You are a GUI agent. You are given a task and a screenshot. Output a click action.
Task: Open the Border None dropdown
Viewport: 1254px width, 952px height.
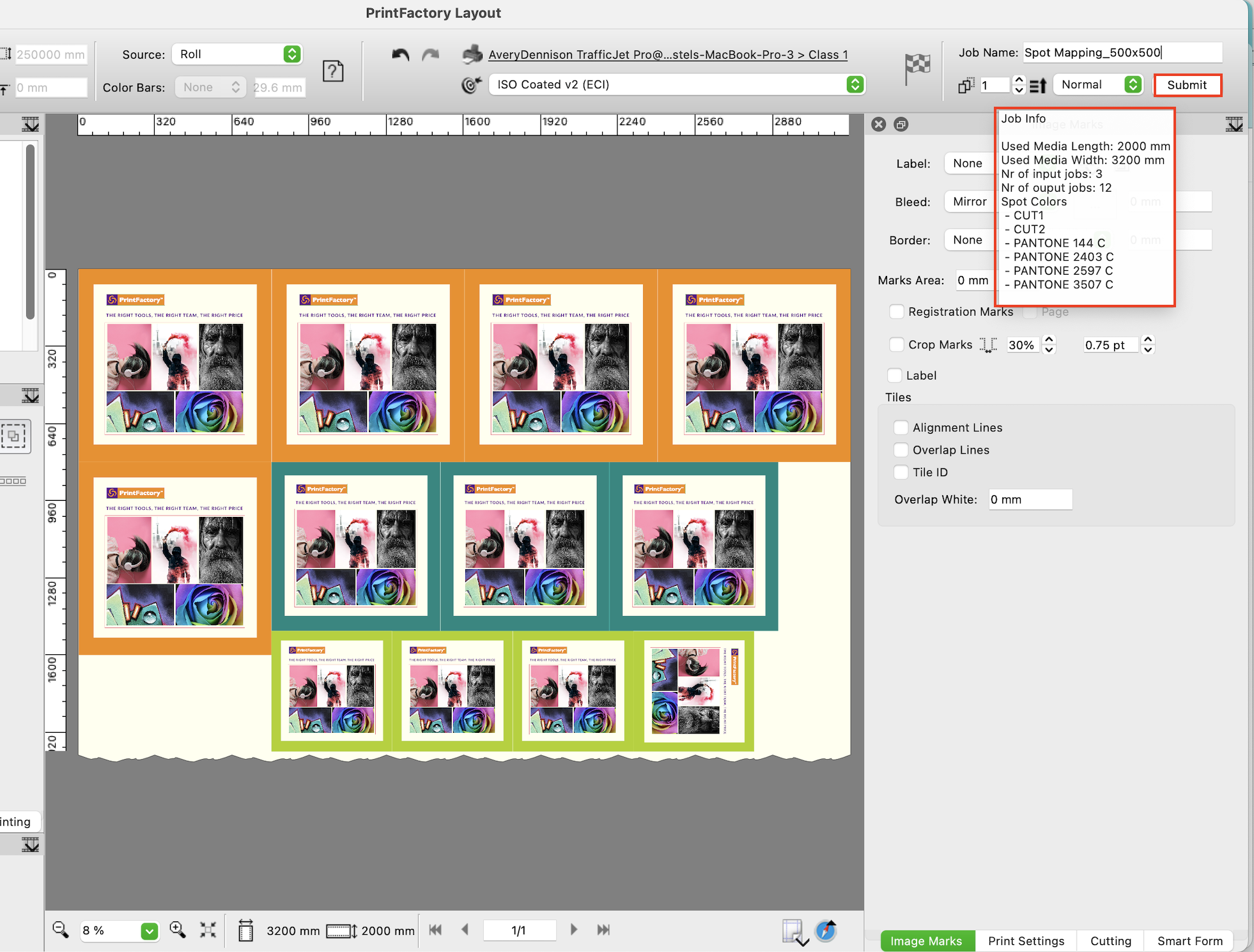[x=970, y=240]
